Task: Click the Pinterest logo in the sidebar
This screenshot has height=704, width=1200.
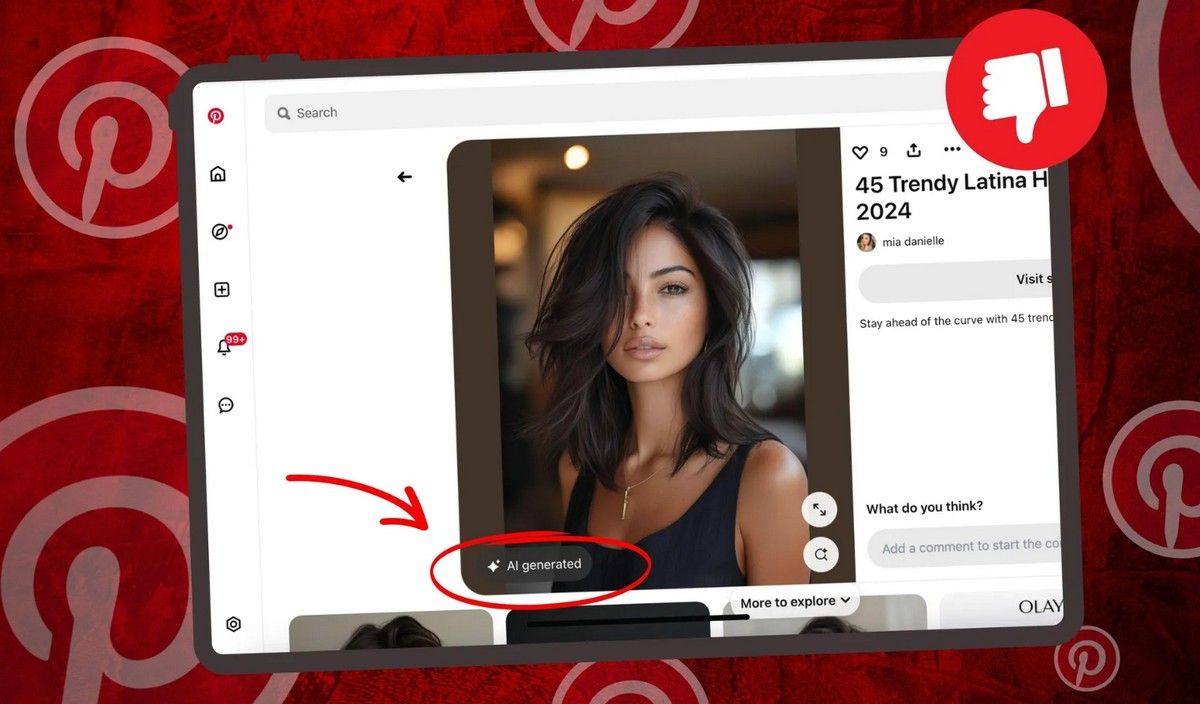Action: (x=215, y=115)
